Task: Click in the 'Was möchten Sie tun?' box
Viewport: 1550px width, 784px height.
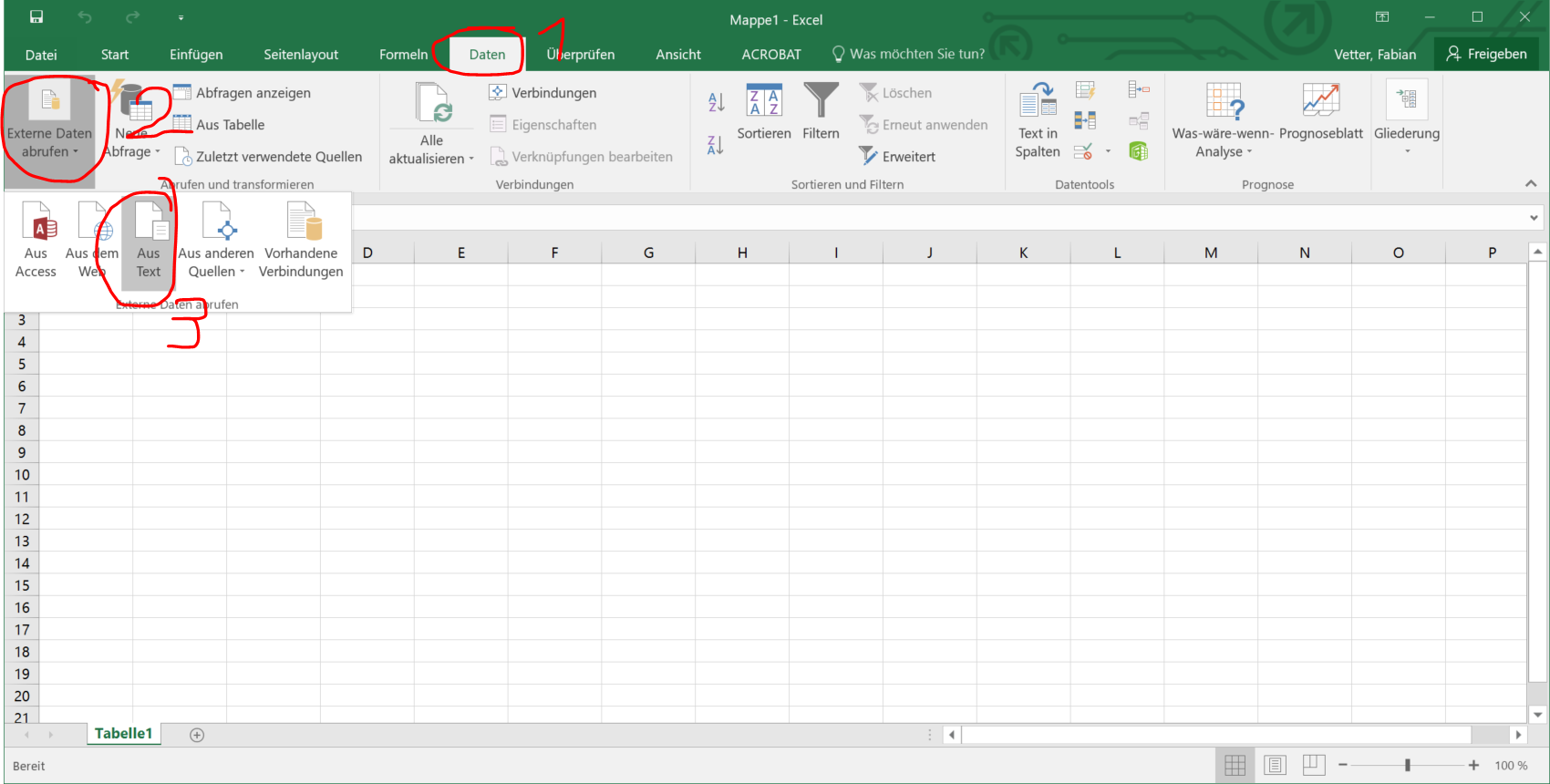Action: 908,55
